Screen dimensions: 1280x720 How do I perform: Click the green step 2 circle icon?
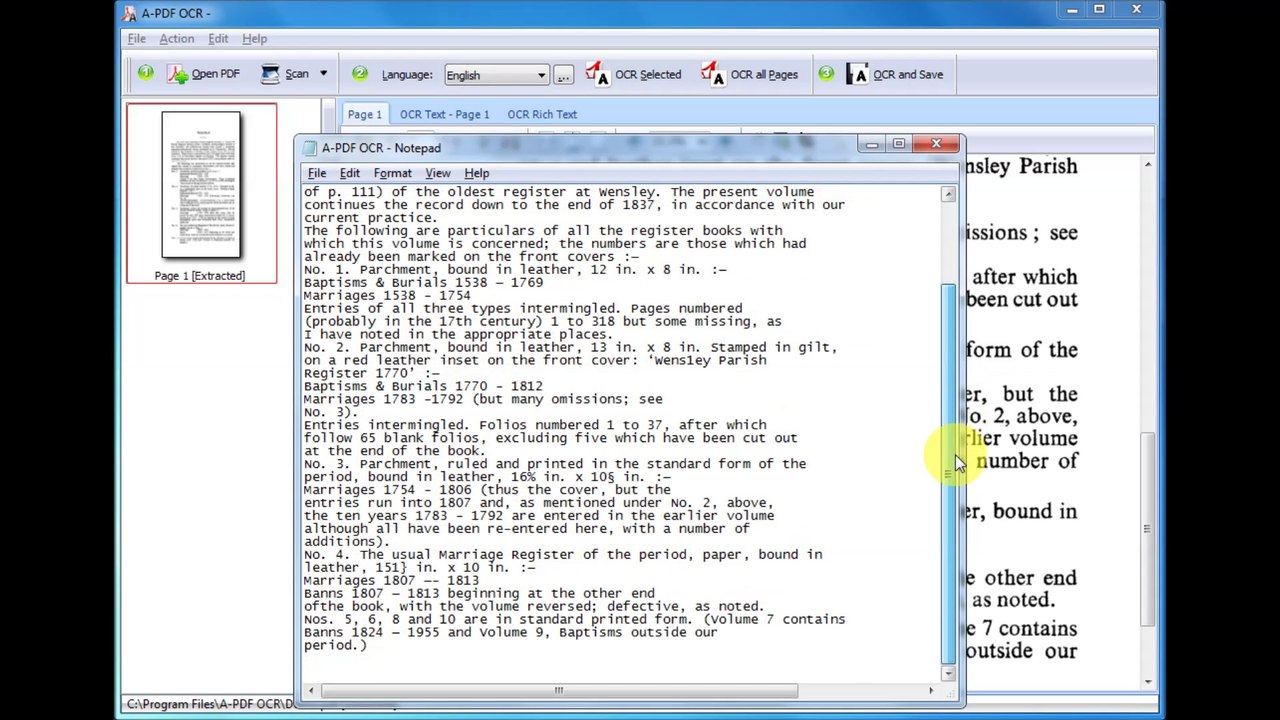point(360,73)
